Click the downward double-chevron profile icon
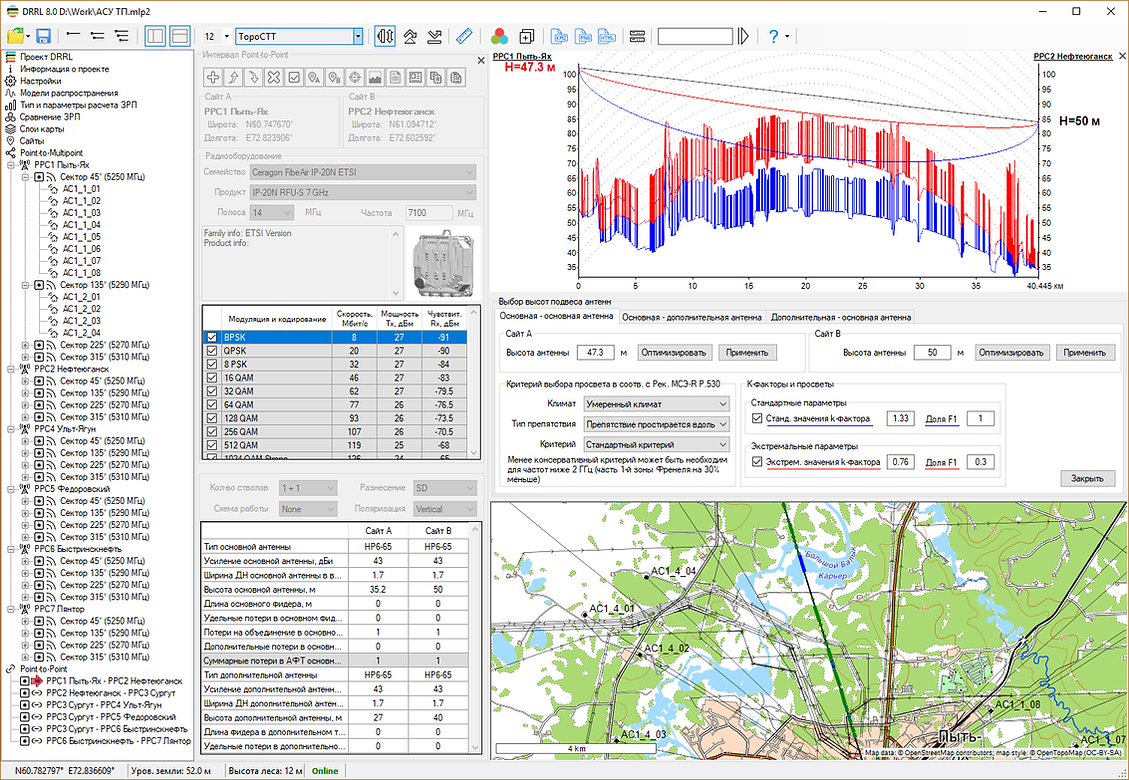Screen dimensions: 1129x780 tap(434, 36)
